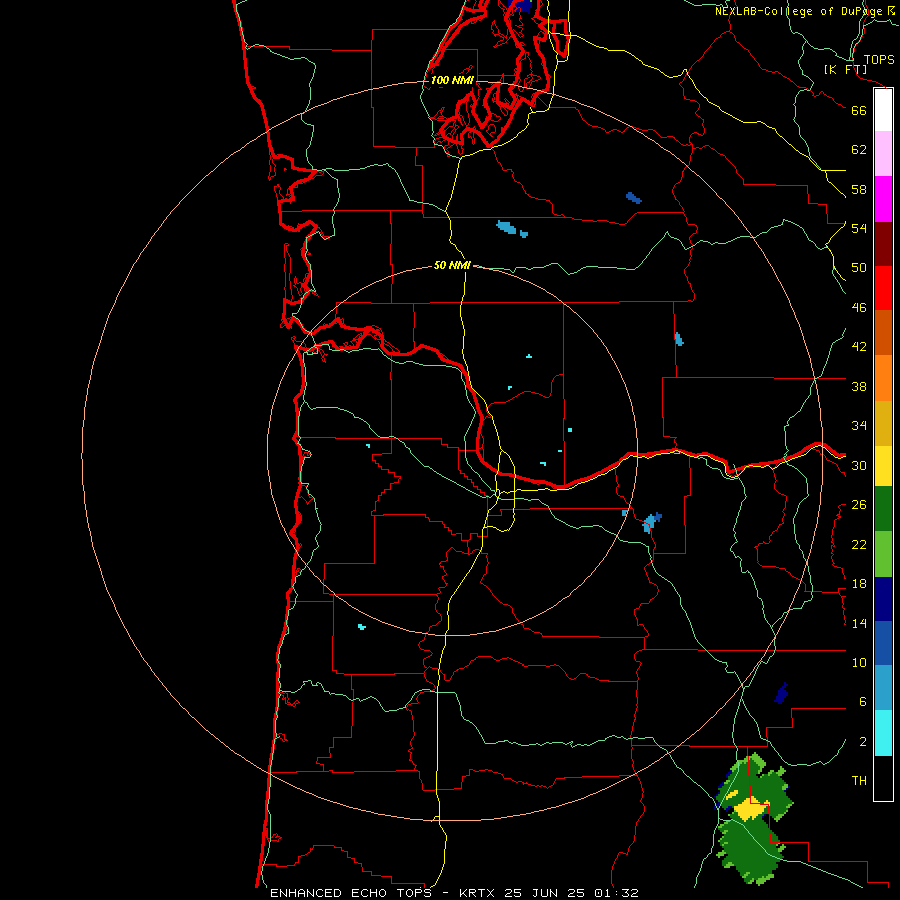Click the gold swatch between 38 and 34
This screenshot has height=900, width=900.
(883, 423)
